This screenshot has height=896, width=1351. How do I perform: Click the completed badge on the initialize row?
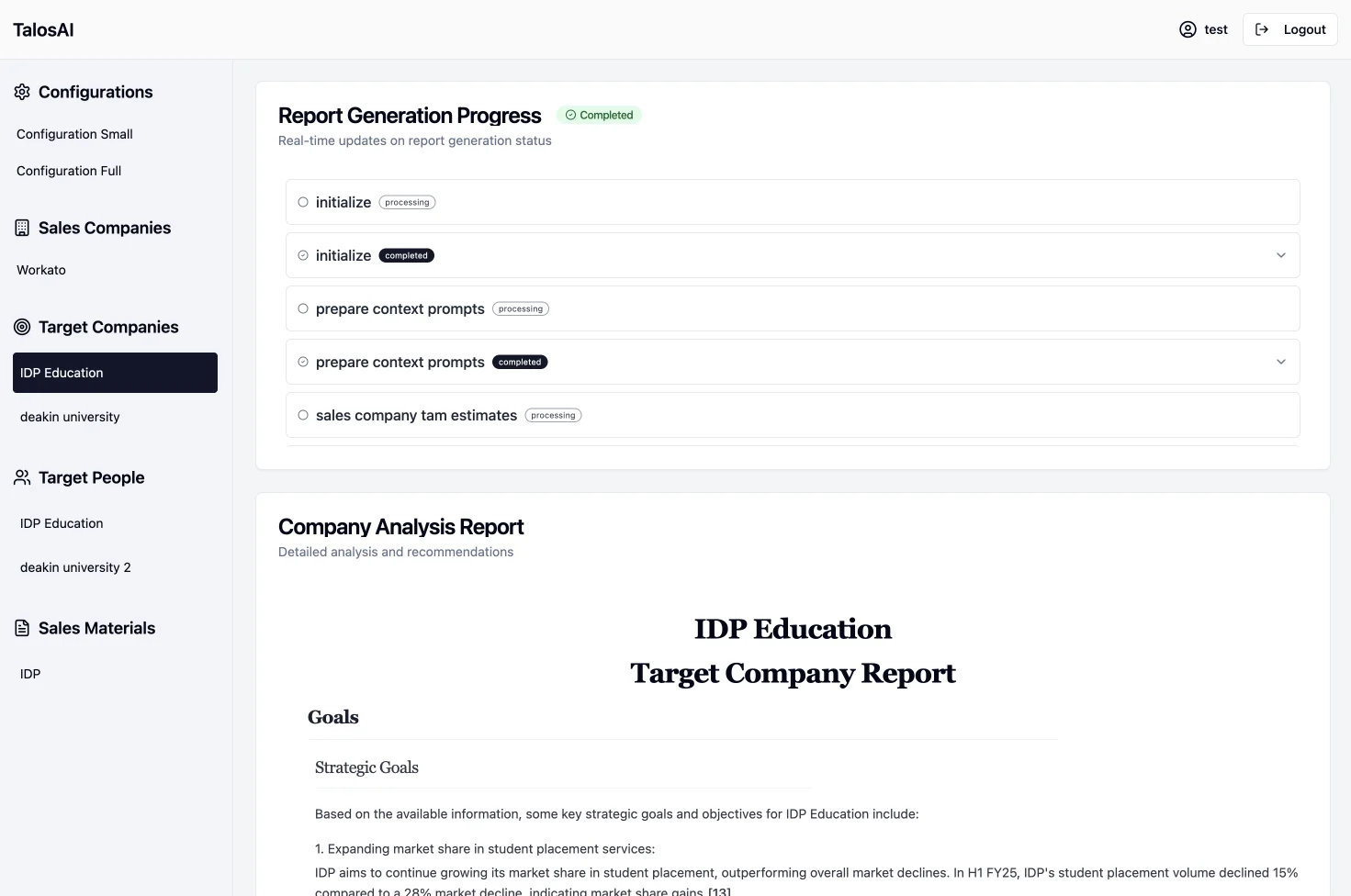(406, 255)
